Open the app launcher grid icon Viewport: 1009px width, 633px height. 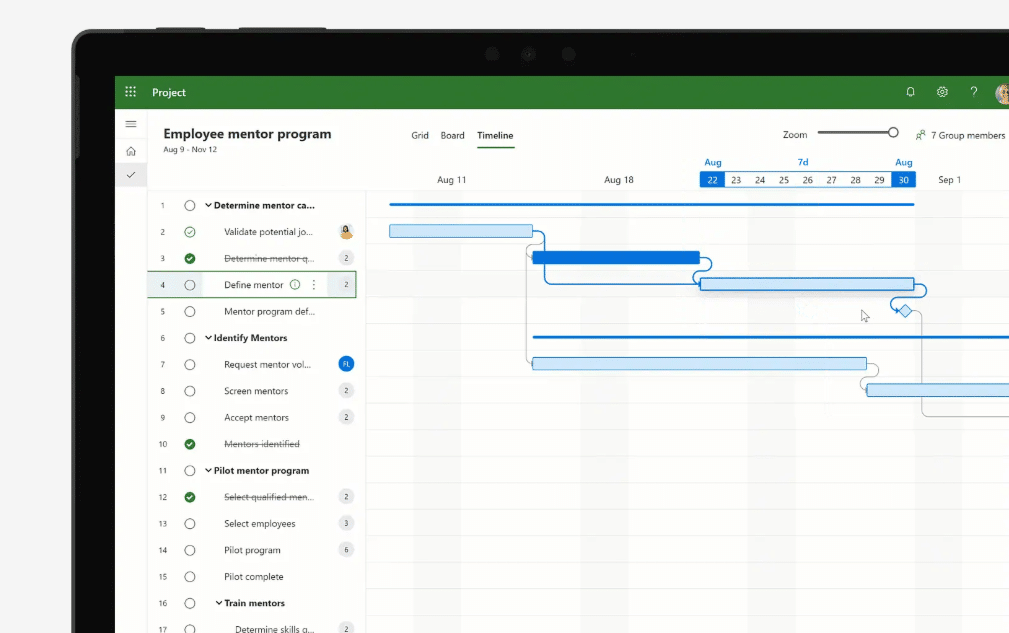pyautogui.click(x=129, y=91)
